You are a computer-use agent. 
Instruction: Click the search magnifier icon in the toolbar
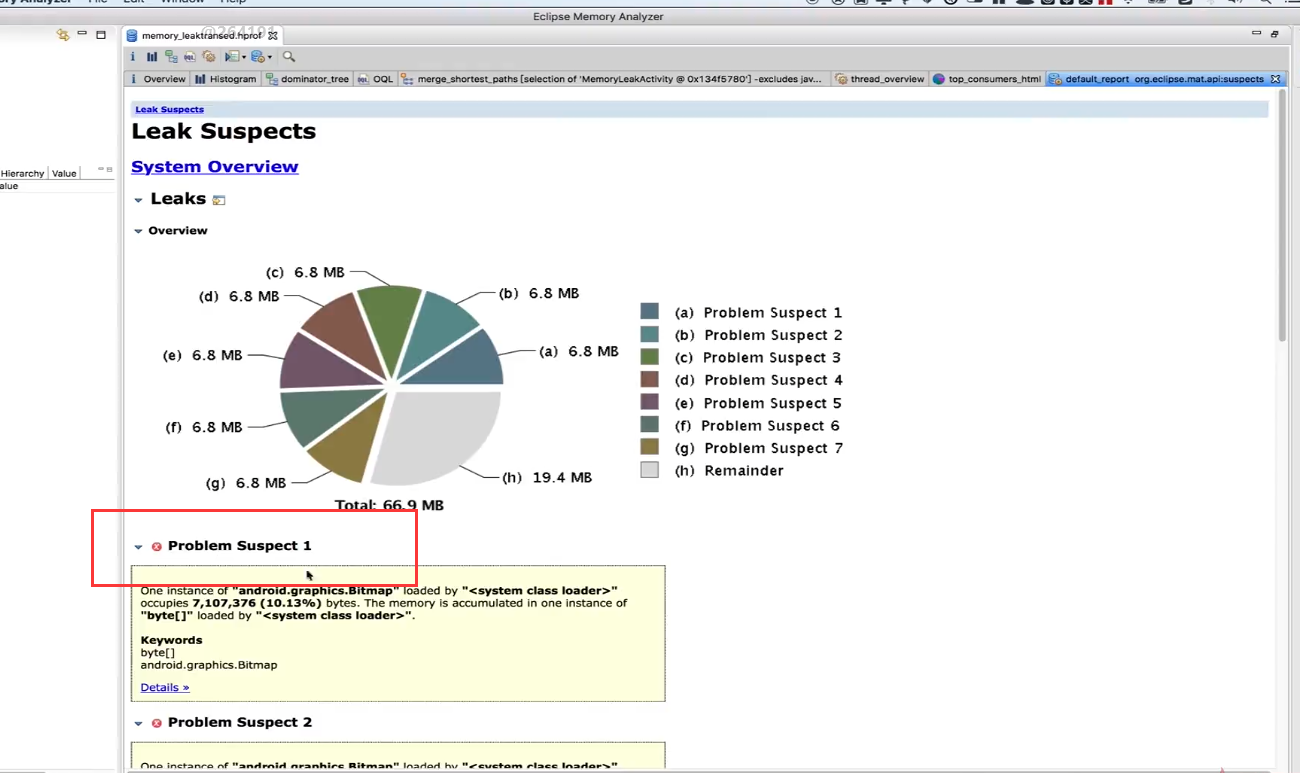pyautogui.click(x=288, y=57)
